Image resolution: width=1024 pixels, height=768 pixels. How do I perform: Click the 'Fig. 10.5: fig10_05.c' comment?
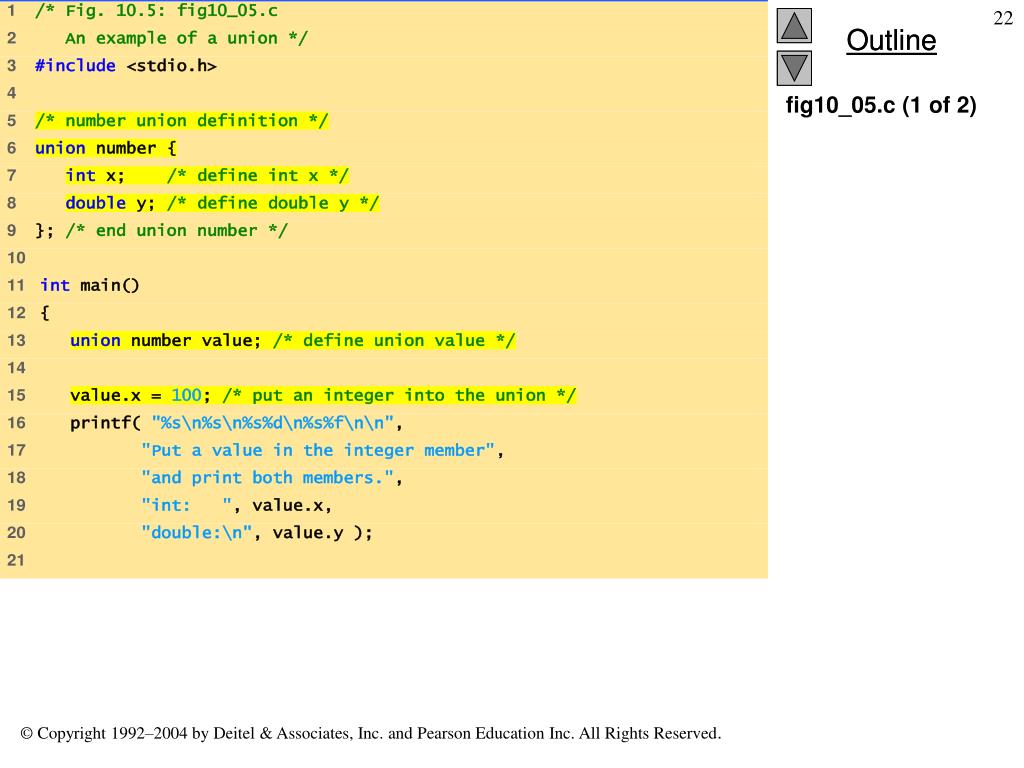pos(156,11)
